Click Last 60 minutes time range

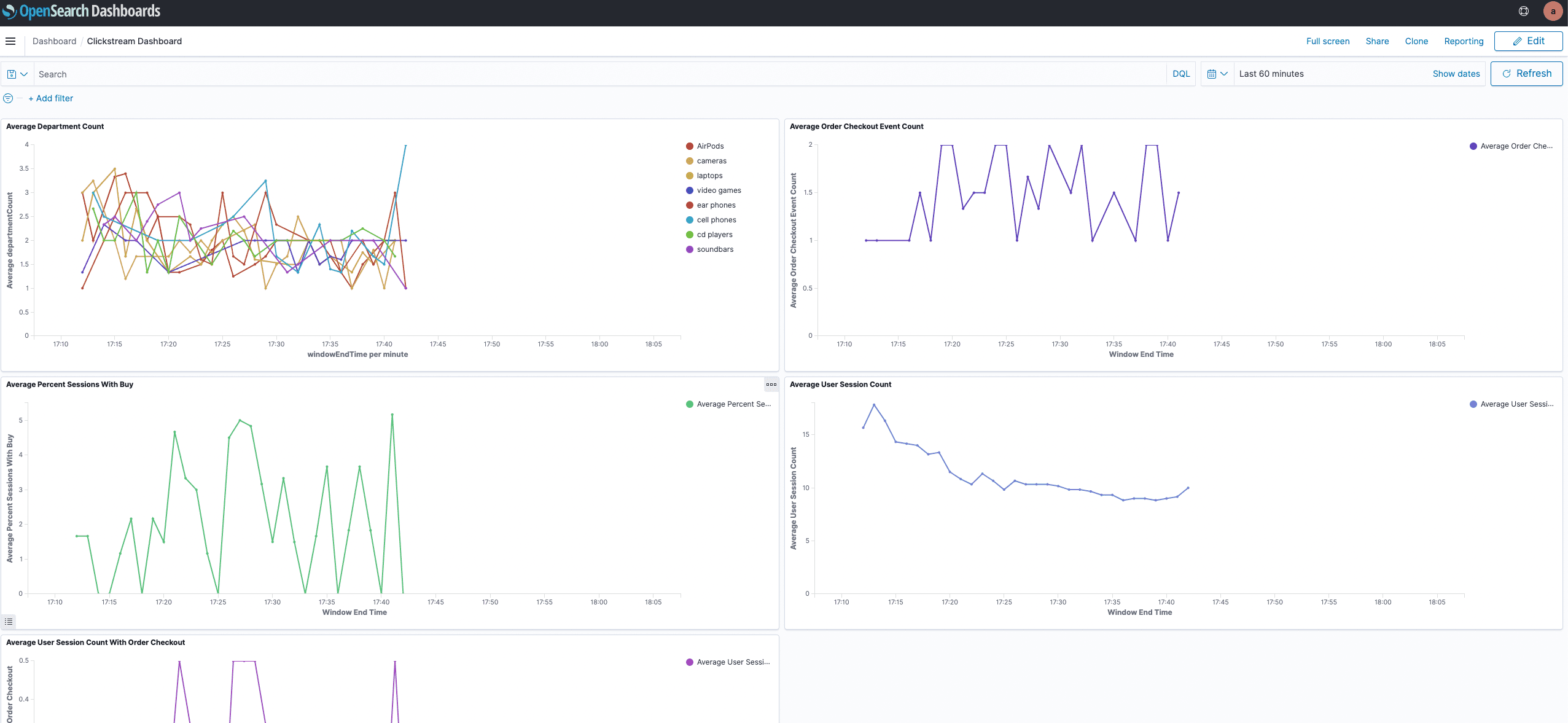tap(1271, 74)
